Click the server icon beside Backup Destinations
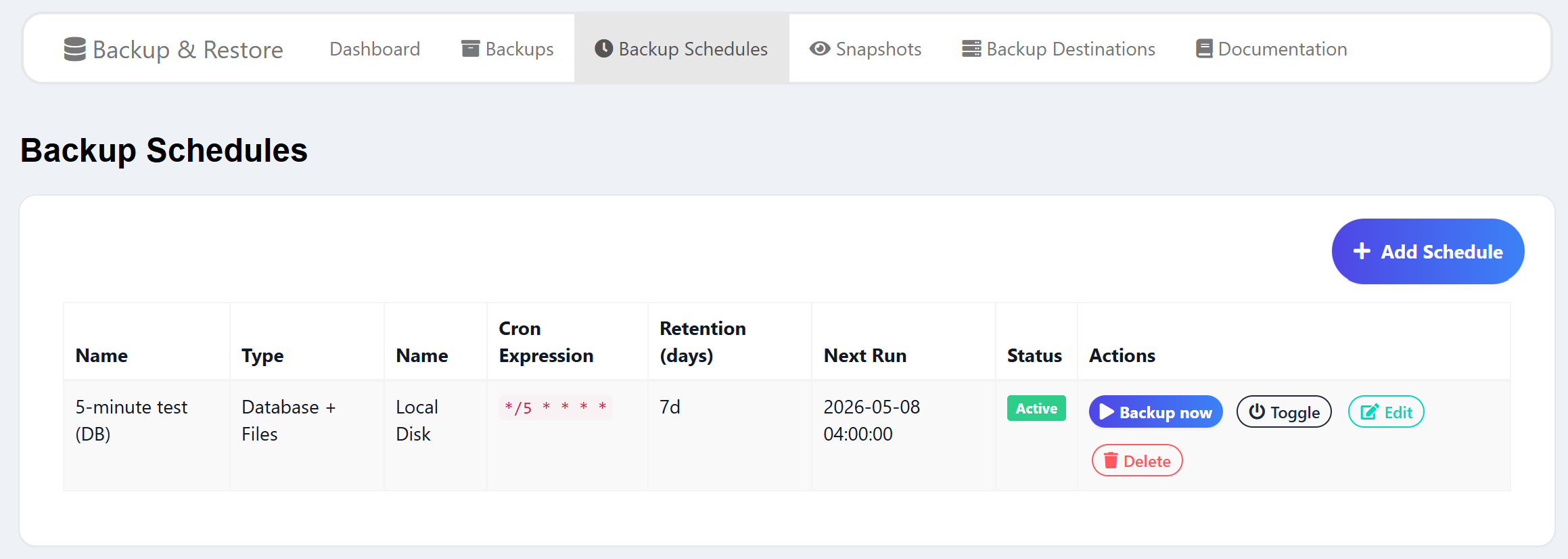 (x=971, y=49)
